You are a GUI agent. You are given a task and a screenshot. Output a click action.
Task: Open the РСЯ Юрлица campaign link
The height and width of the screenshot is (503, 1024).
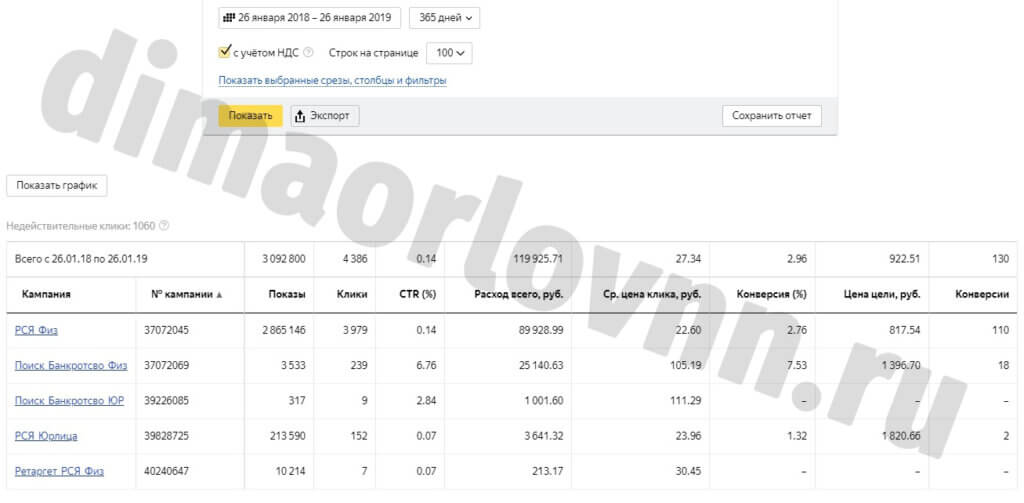coord(46,436)
